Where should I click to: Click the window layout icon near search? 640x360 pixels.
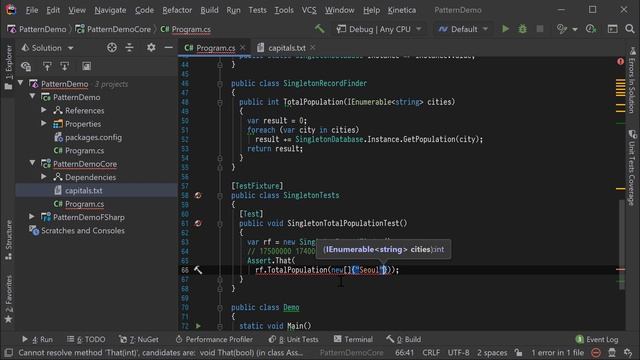[x=612, y=29]
